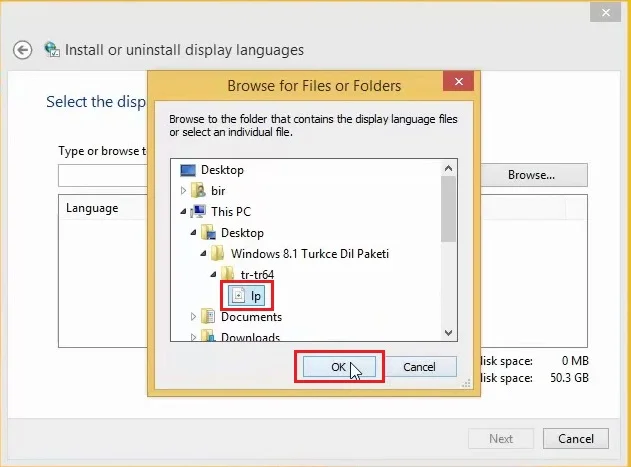The height and width of the screenshot is (467, 631).
Task: Select the Desktop folder under This PC
Action: pyautogui.click(x=242, y=233)
